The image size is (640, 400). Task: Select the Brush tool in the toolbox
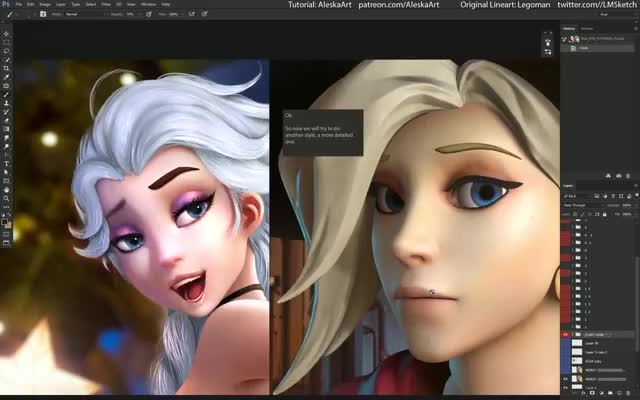point(6,94)
